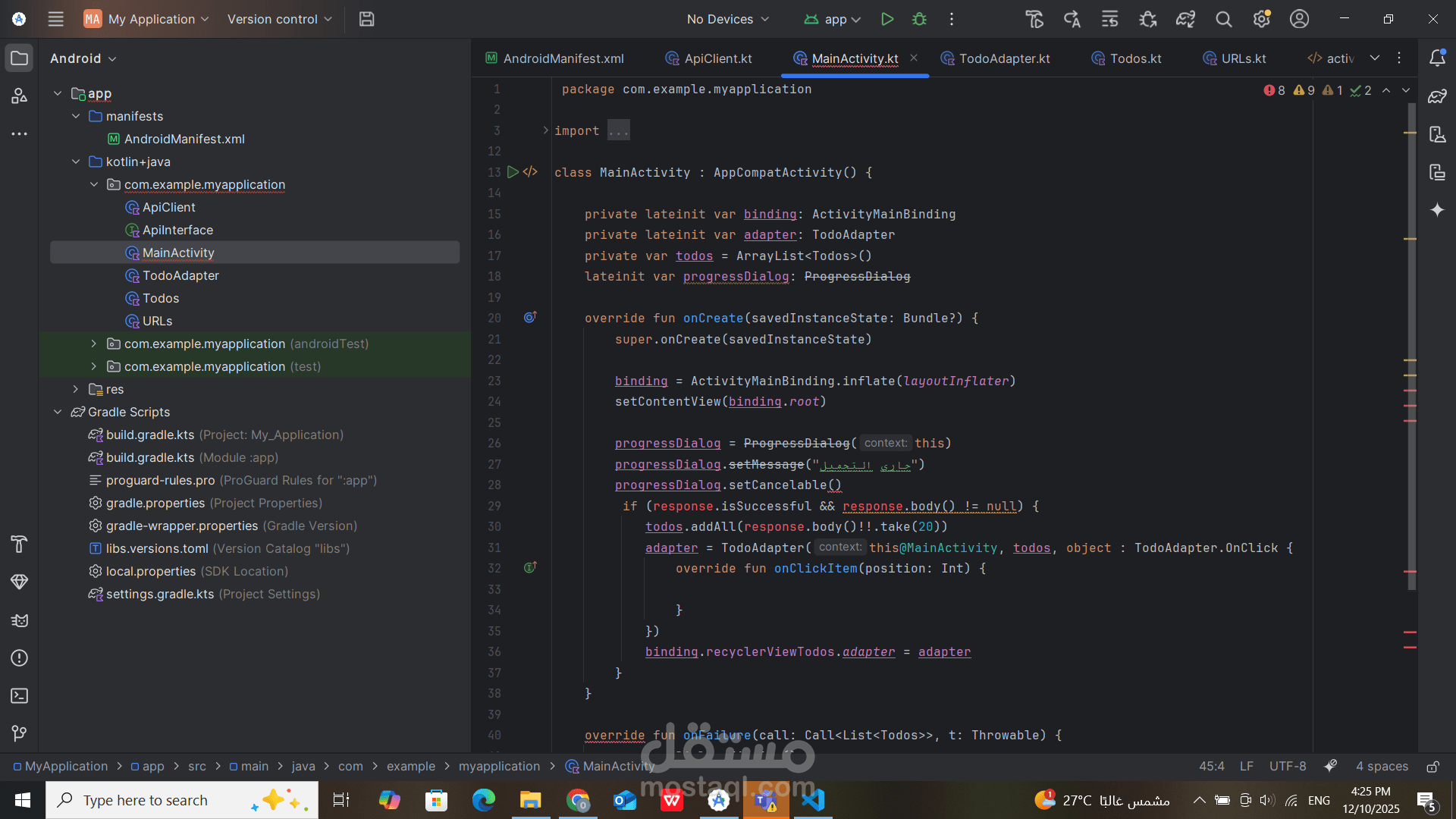Type in the Windows taskbar search box

coord(152,800)
